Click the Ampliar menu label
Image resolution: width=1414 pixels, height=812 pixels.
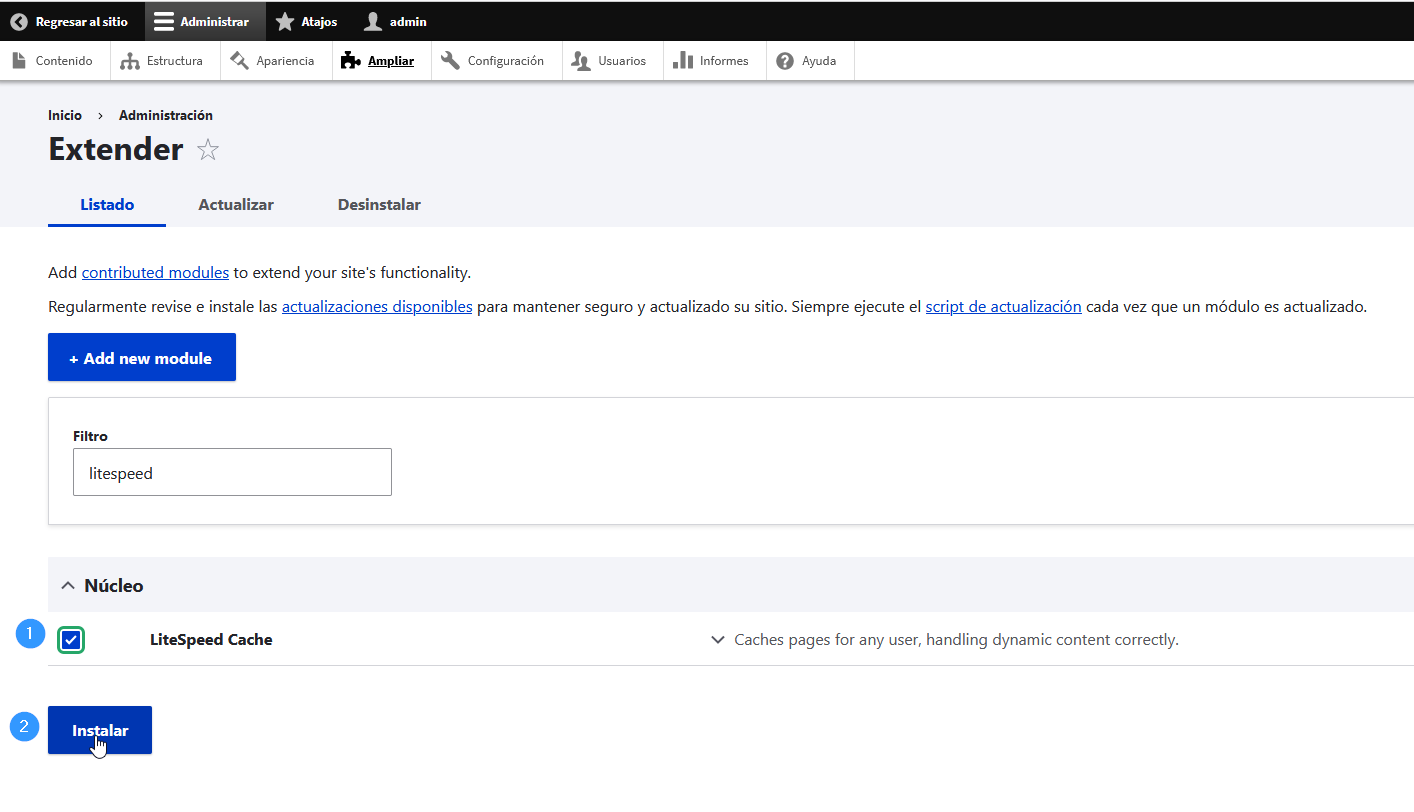[391, 61]
